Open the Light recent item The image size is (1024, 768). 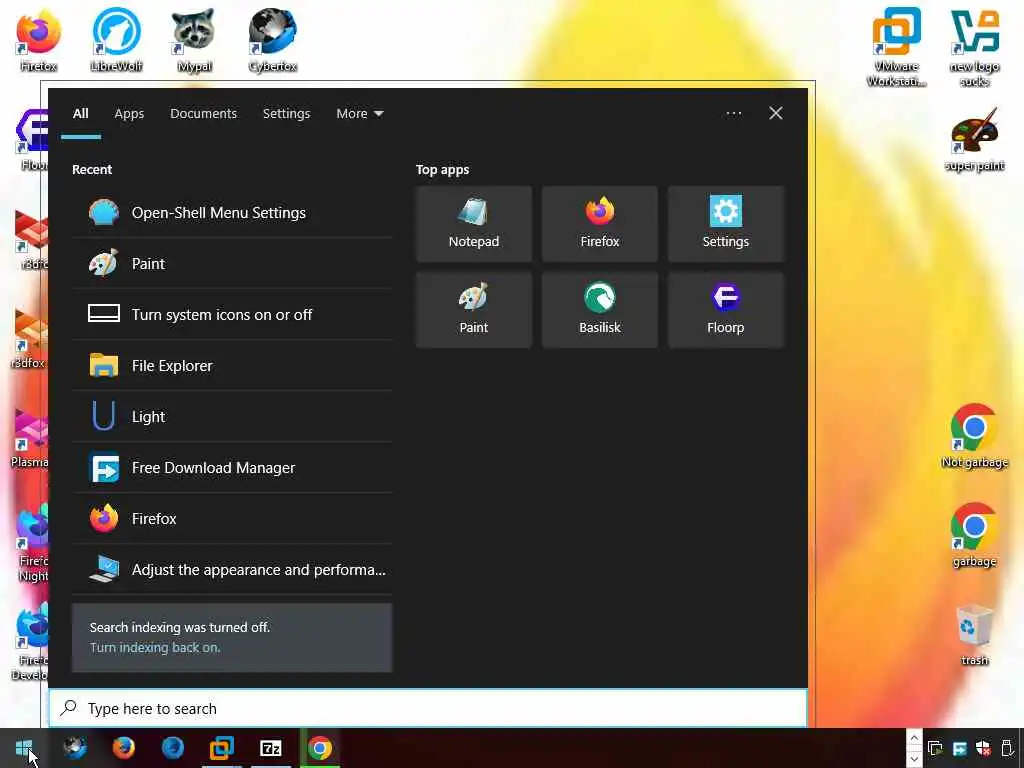tap(232, 417)
